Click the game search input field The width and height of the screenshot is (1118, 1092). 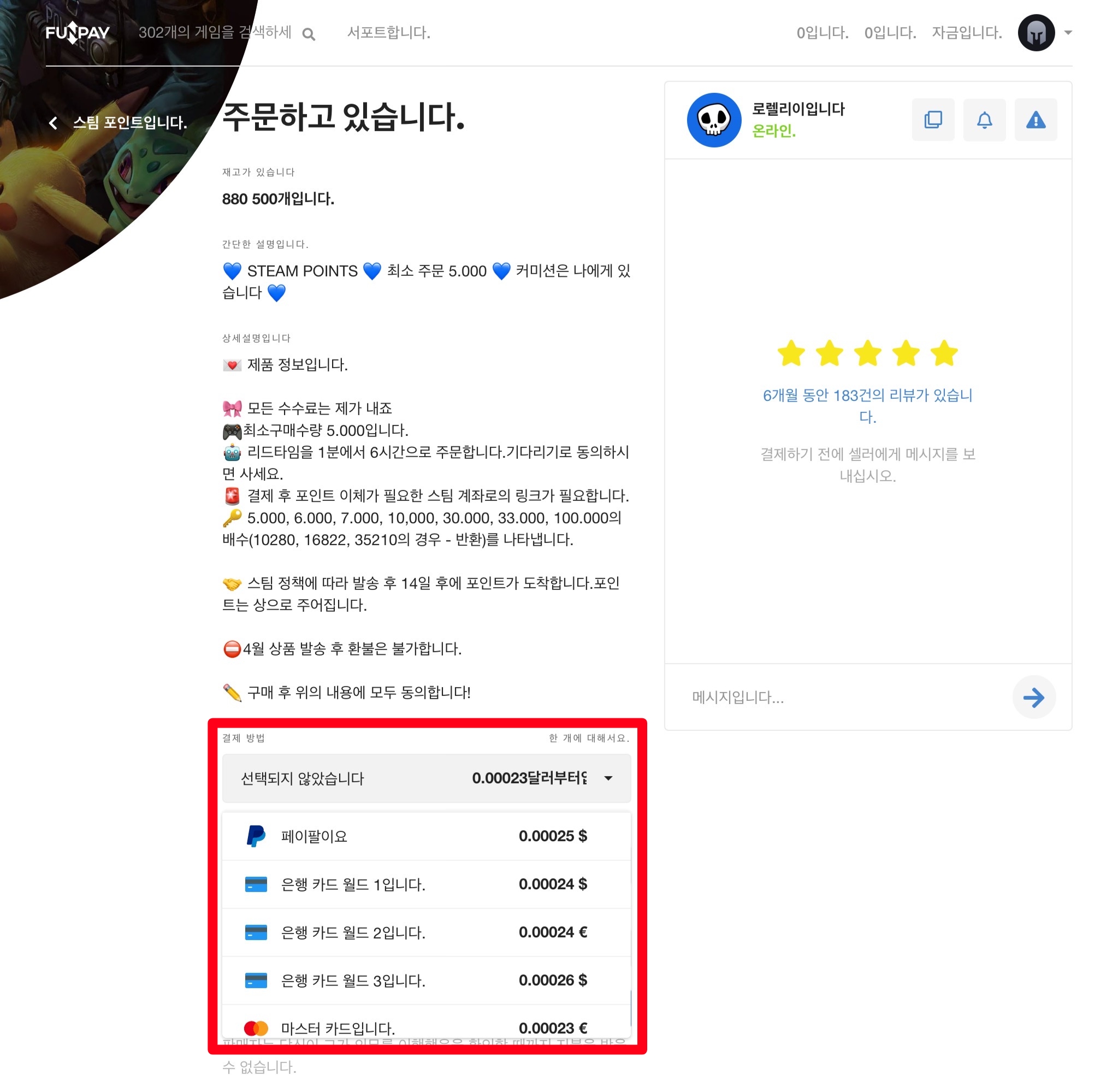click(216, 33)
